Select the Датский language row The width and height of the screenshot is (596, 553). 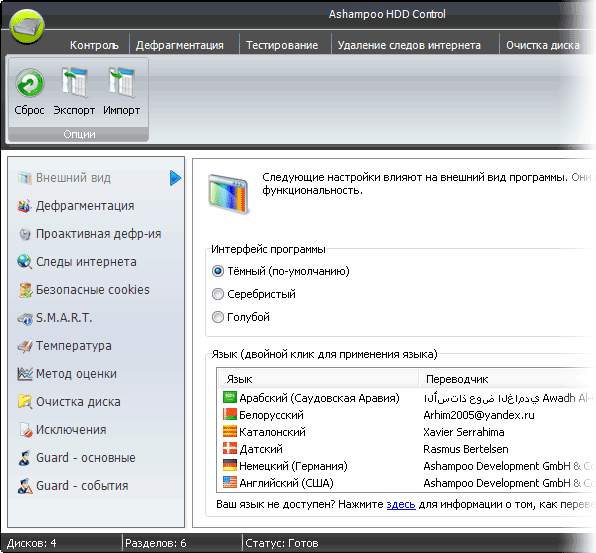(407, 449)
